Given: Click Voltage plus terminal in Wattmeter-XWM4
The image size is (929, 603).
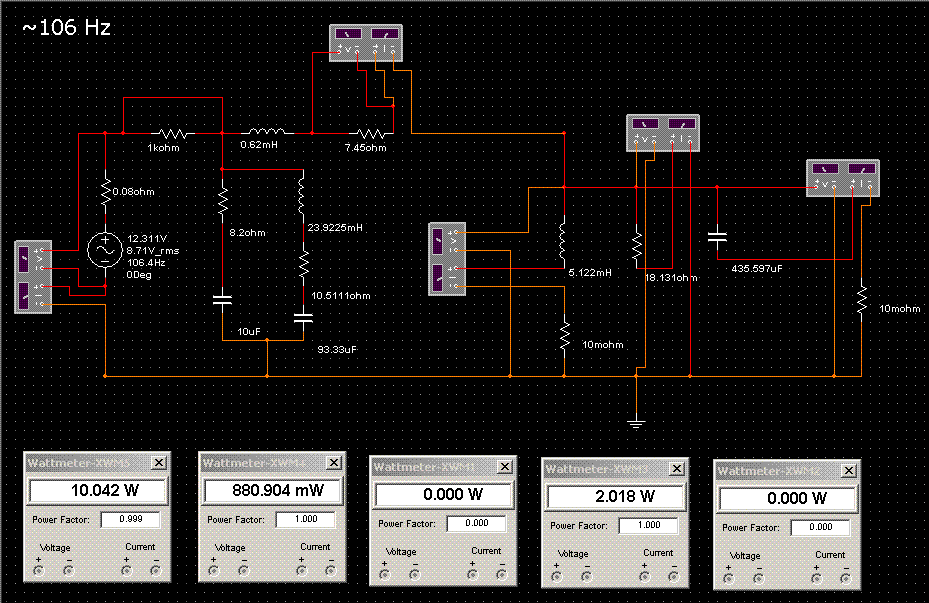Looking at the screenshot, I should 214,570.
